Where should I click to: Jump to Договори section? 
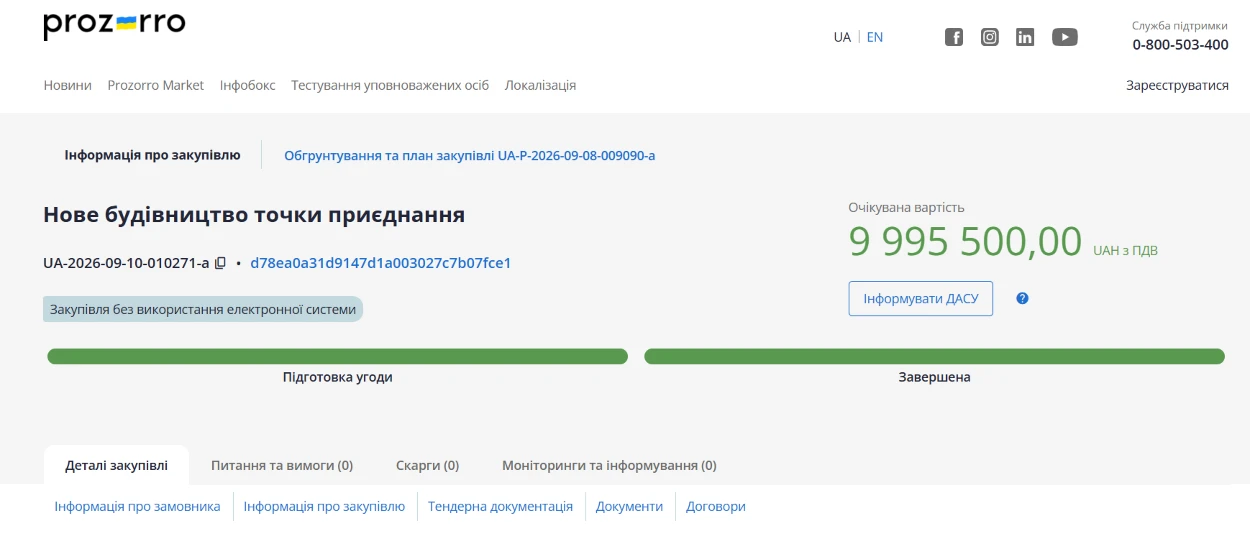point(716,506)
